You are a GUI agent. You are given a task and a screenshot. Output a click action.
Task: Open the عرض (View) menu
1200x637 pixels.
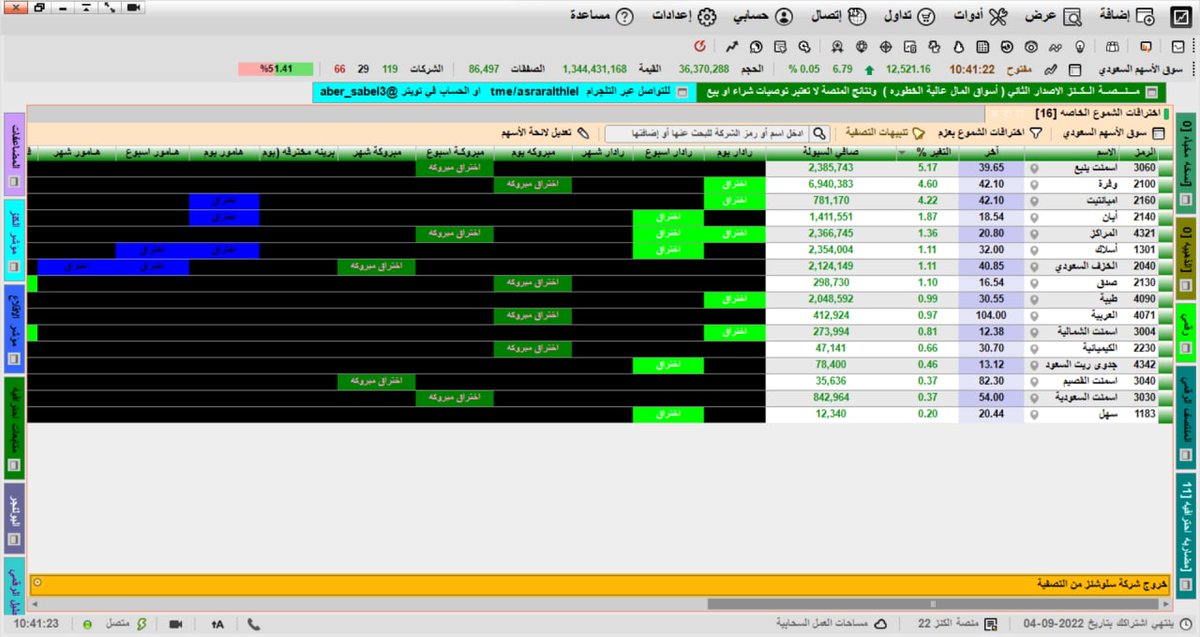[x=1053, y=17]
